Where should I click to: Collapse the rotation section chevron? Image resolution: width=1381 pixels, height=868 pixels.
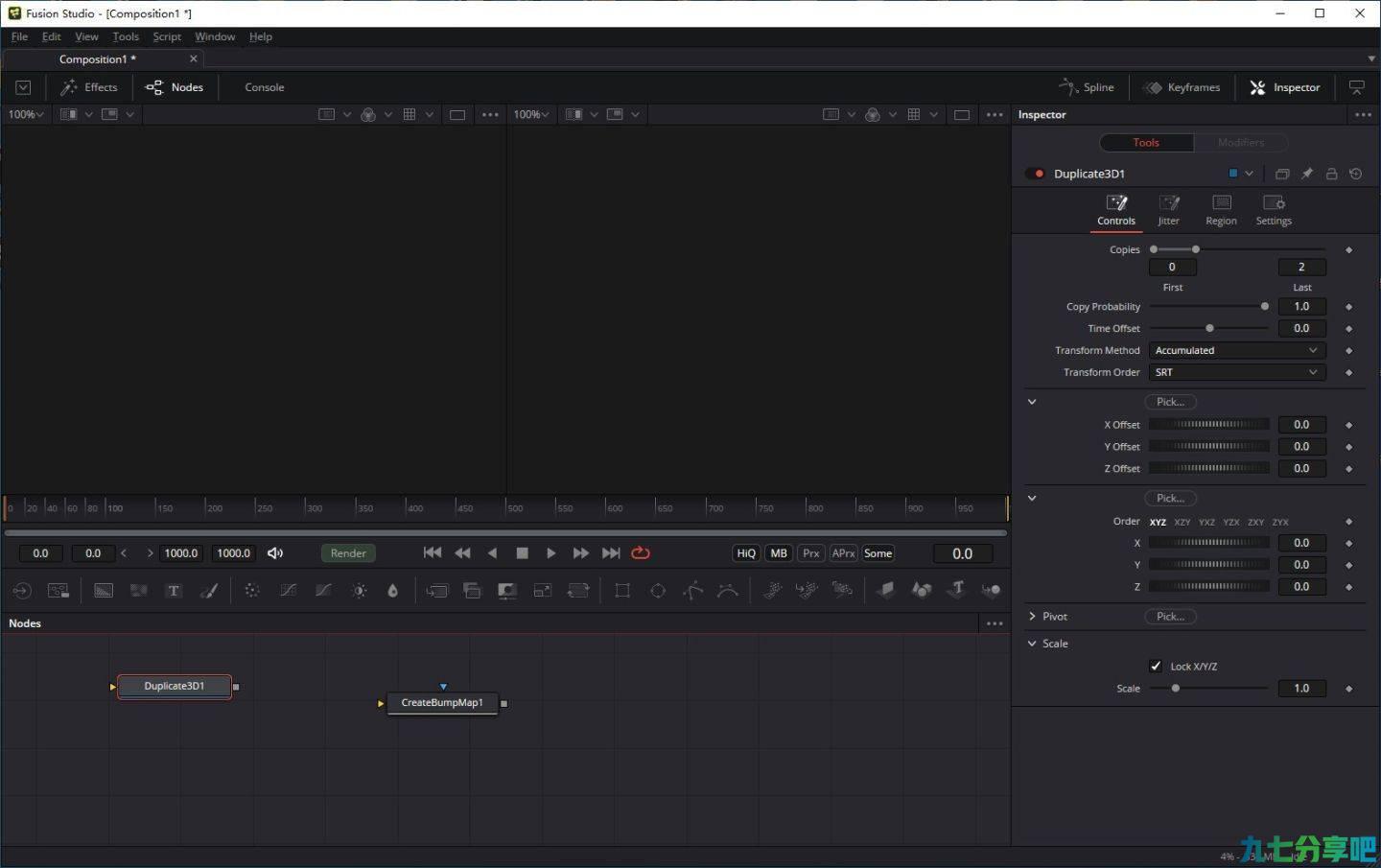tap(1032, 498)
